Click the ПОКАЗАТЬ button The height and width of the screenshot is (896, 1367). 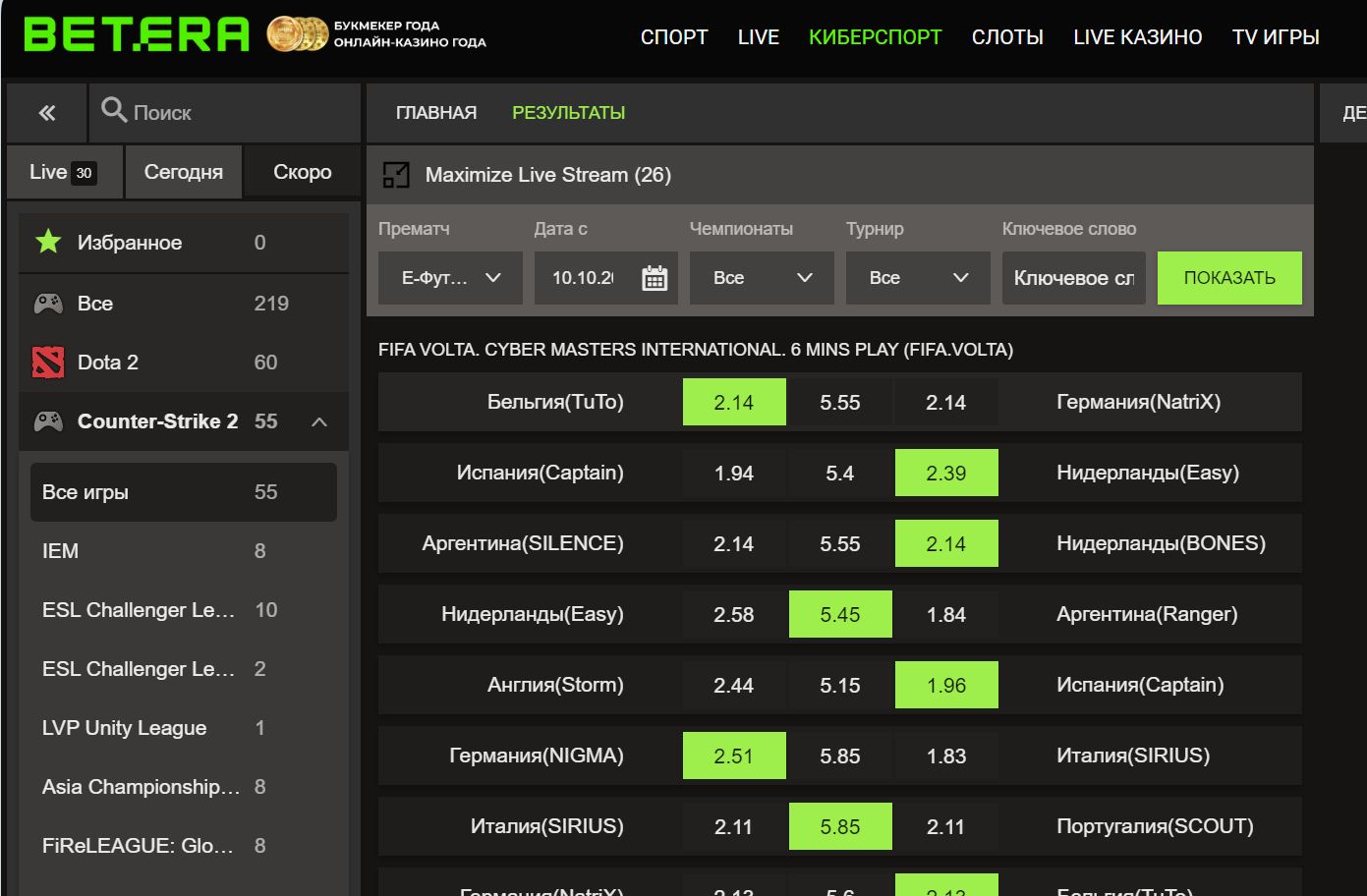(x=1229, y=278)
